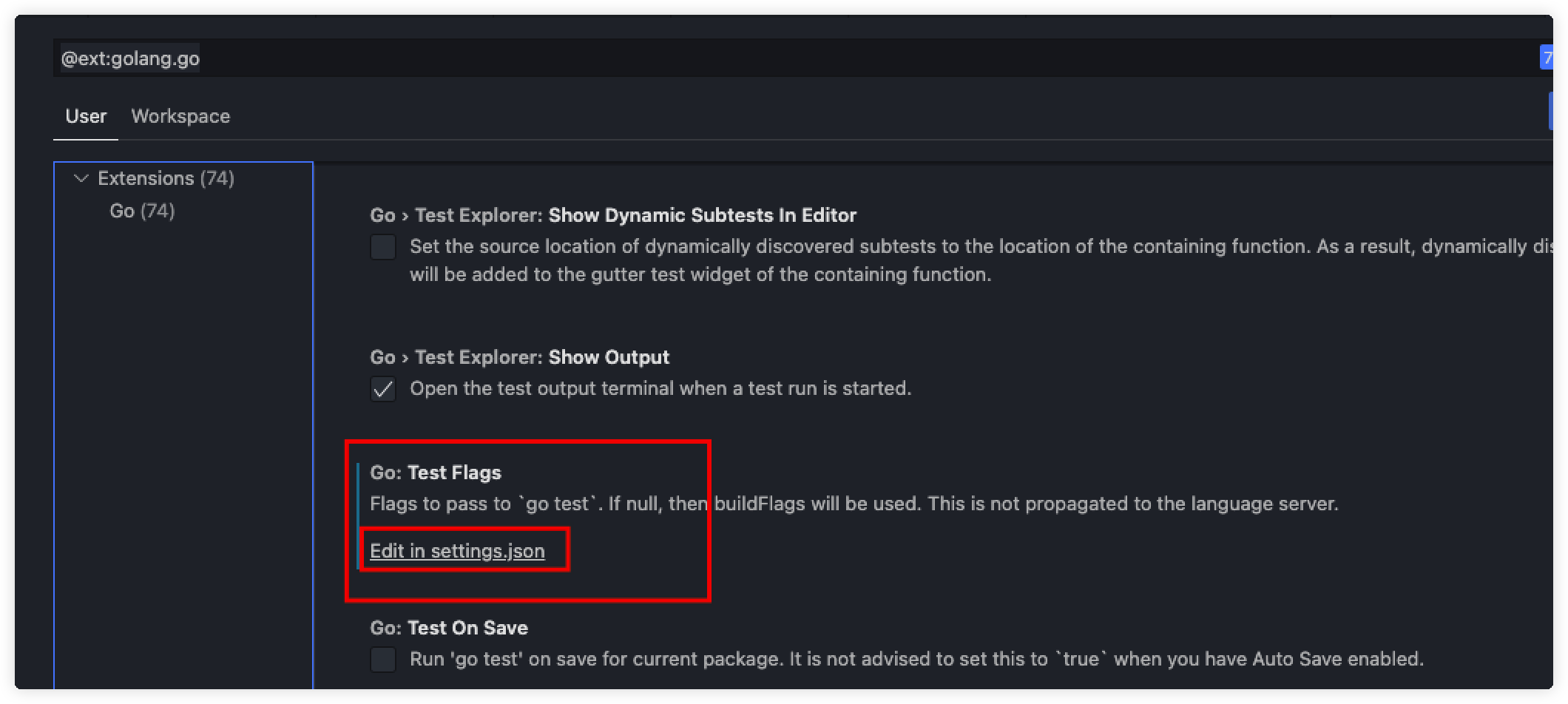
Task: Tick the Test On Save checkbox
Action: pyautogui.click(x=383, y=660)
